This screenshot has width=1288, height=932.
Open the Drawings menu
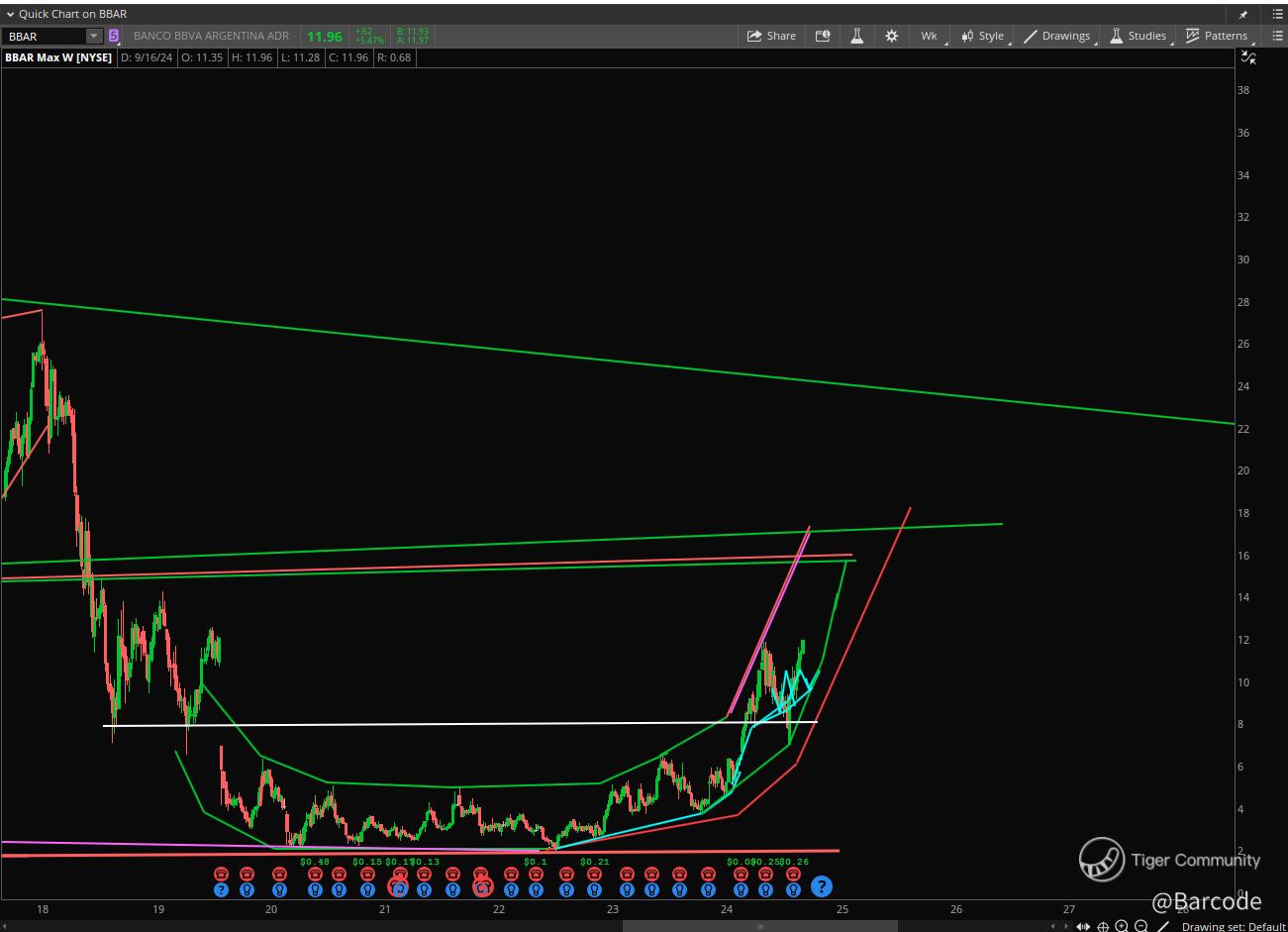1057,36
